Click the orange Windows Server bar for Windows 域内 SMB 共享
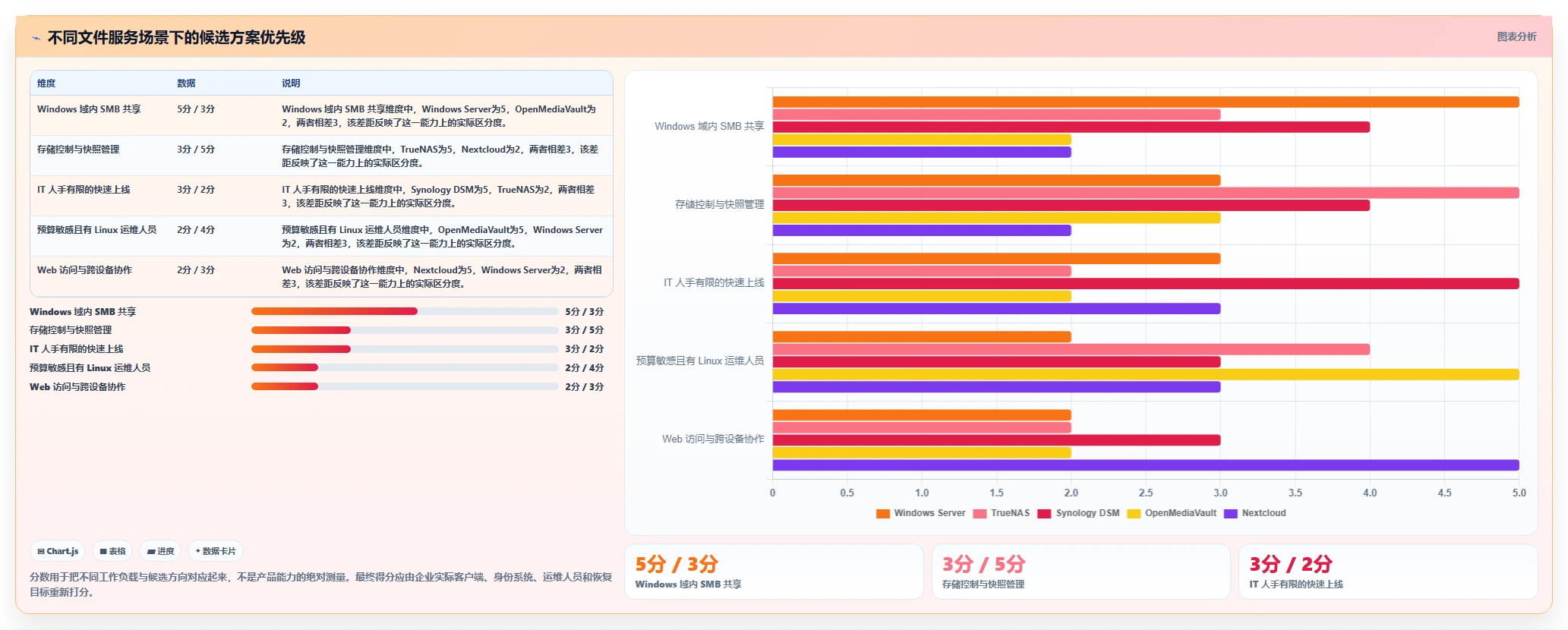The width and height of the screenshot is (1568, 630). (x=1146, y=102)
